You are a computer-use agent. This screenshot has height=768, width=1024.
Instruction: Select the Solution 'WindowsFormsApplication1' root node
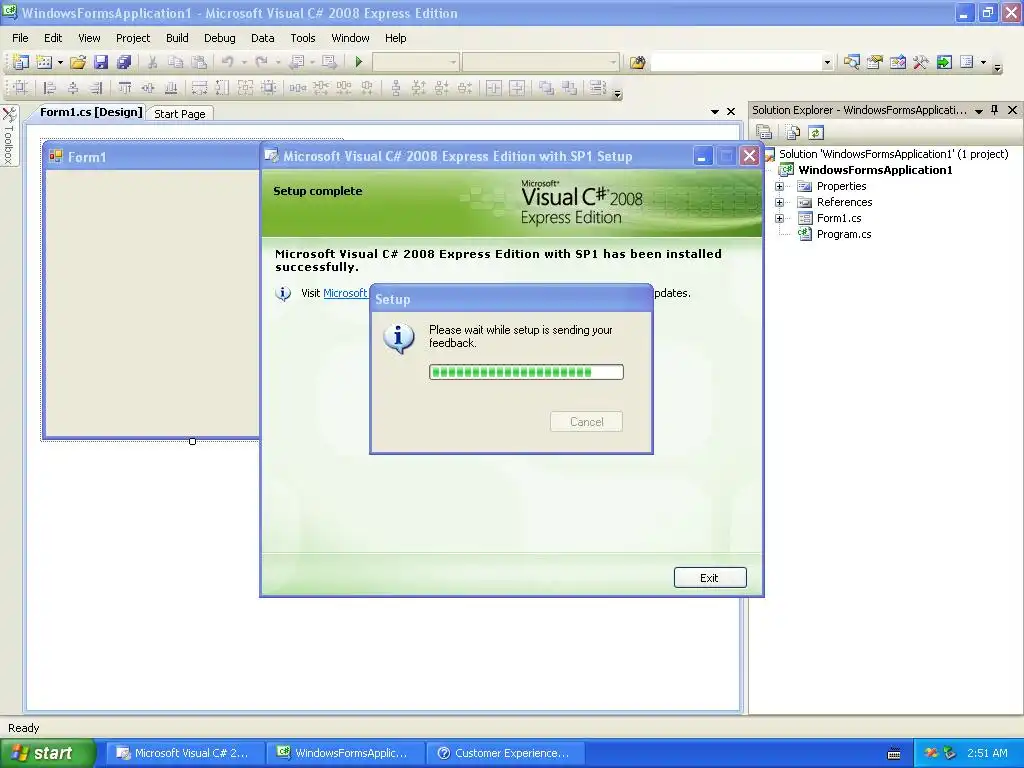tap(893, 154)
